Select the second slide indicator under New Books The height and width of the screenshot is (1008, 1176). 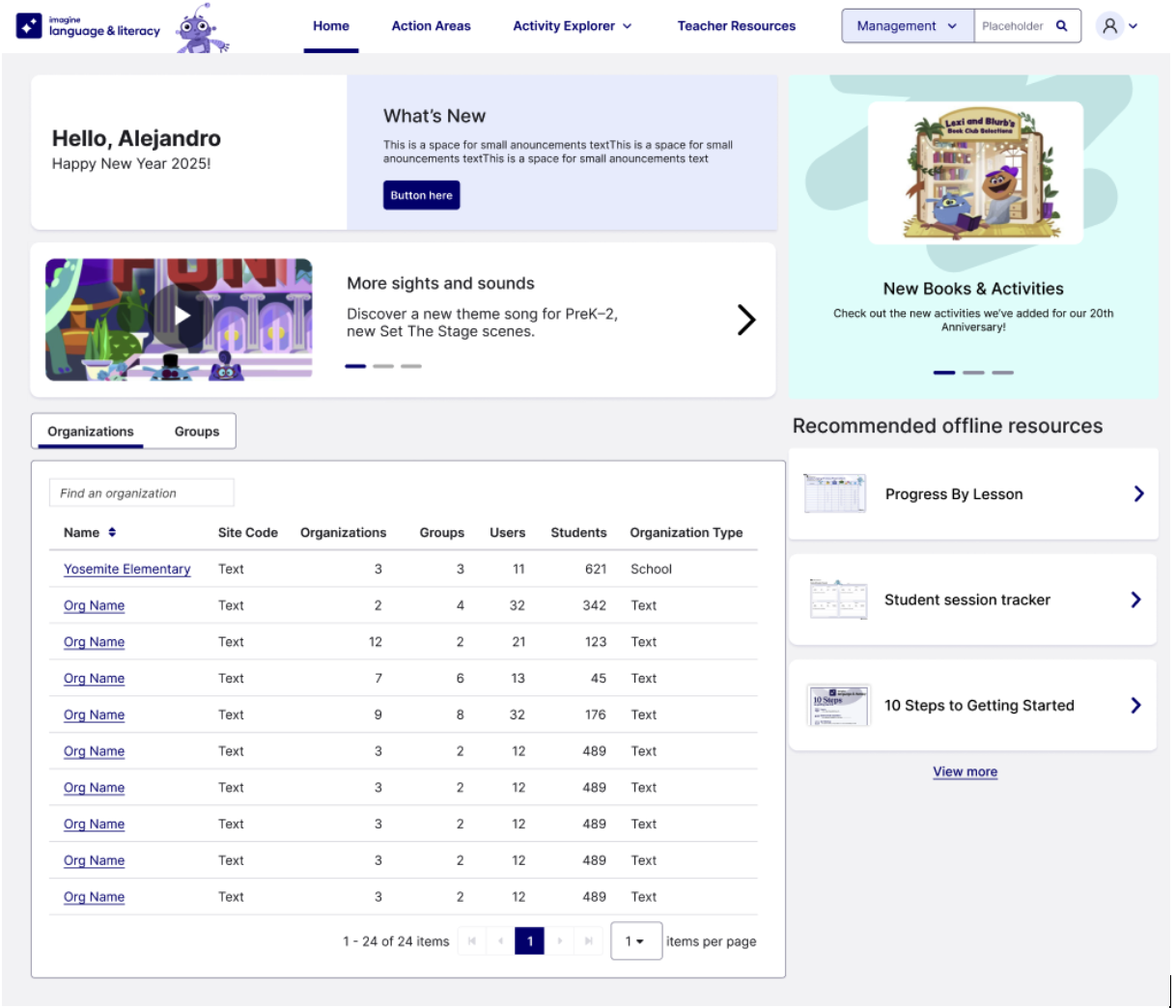pos(973,373)
